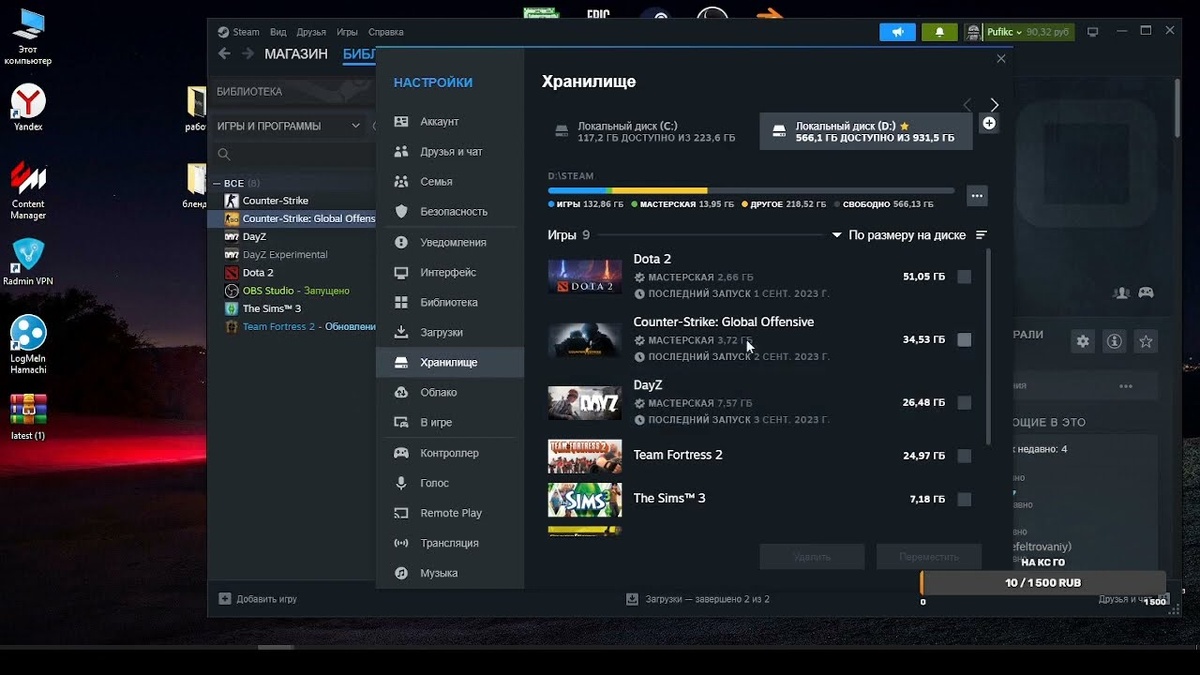Check the Team Fortress 2 checkbox
This screenshot has width=1200, height=675.
coord(964,456)
